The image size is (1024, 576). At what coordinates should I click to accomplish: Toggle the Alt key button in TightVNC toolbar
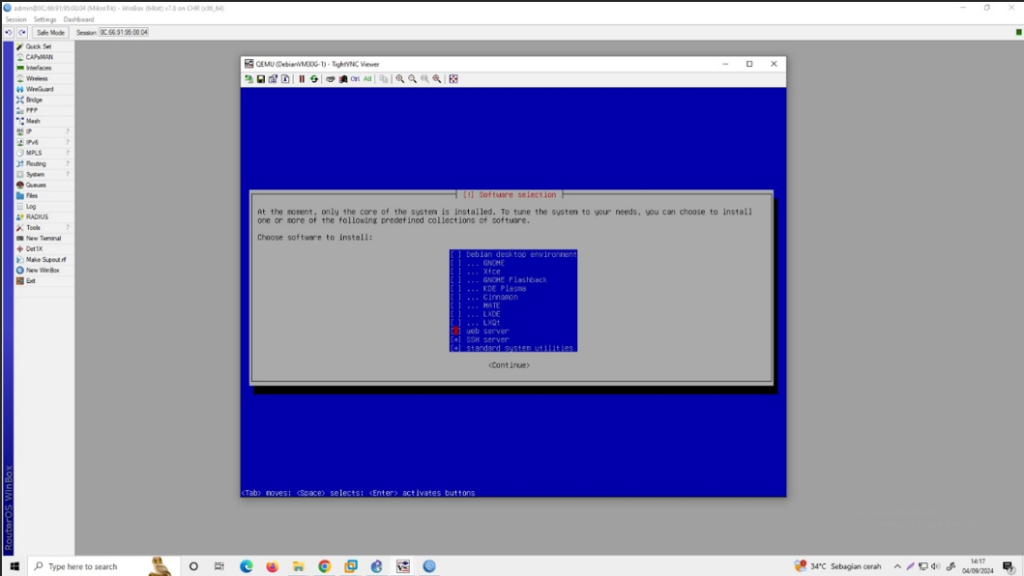[368, 79]
